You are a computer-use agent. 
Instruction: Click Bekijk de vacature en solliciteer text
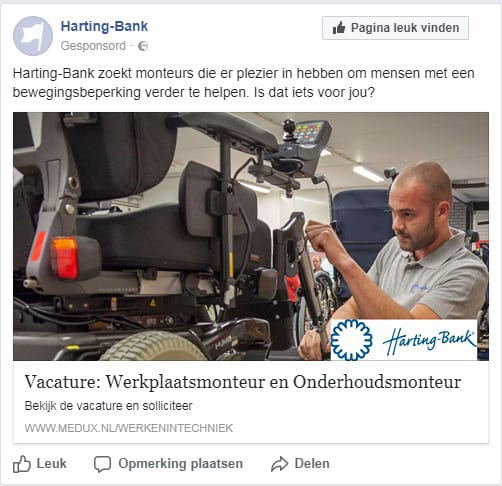tap(108, 406)
